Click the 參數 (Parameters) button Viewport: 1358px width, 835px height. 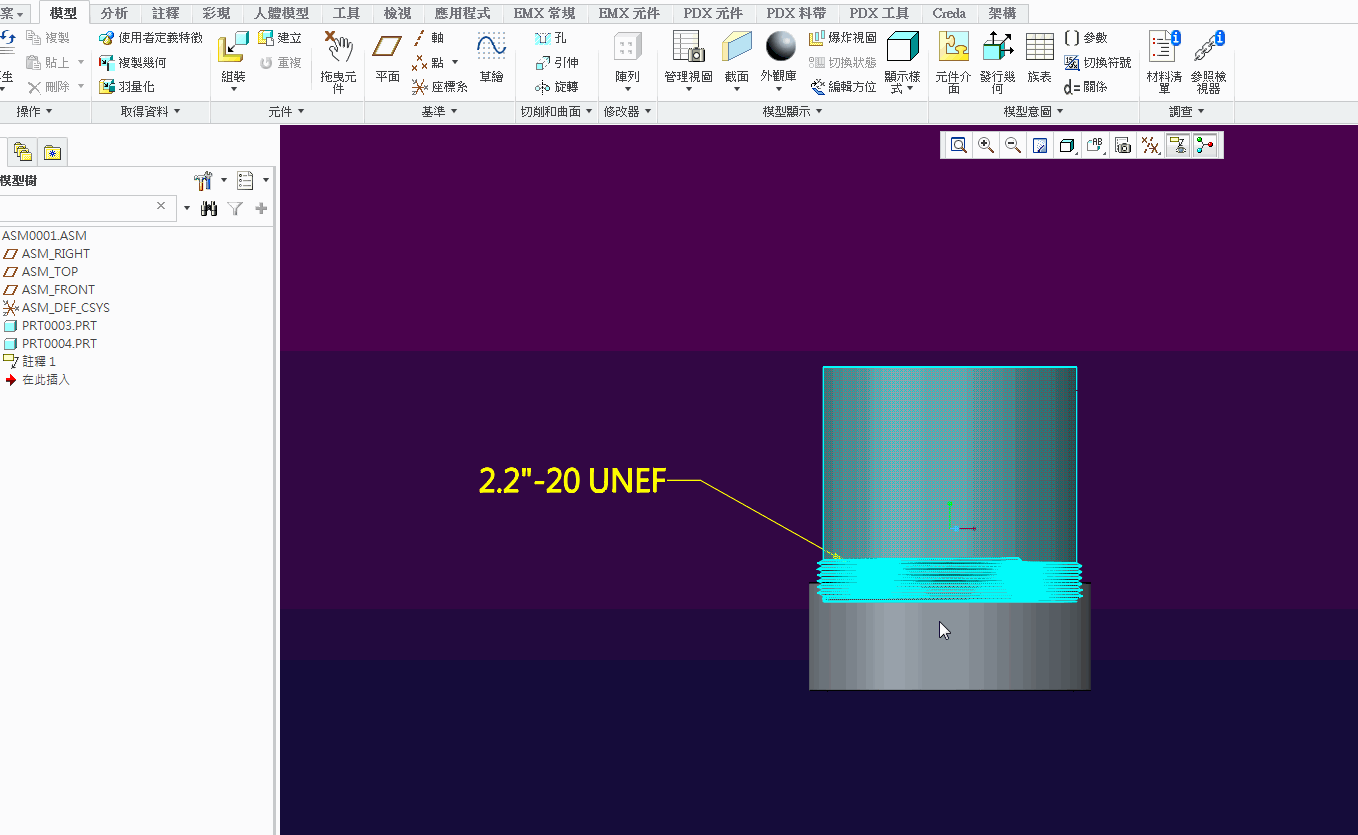[x=1086, y=38]
